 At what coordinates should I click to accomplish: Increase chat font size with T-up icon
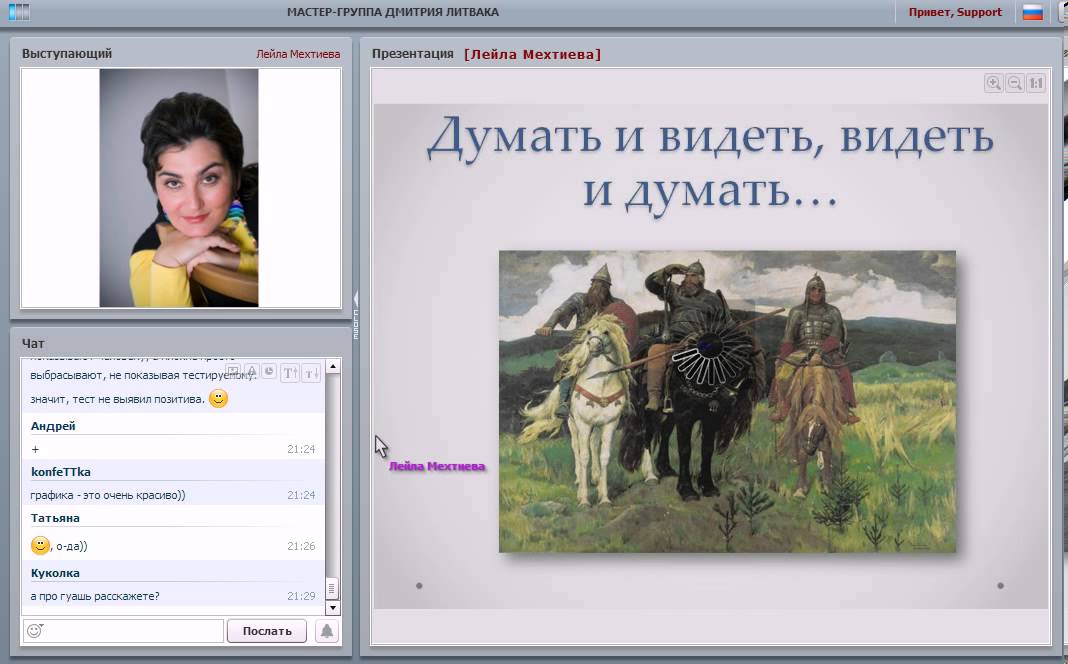tap(290, 373)
